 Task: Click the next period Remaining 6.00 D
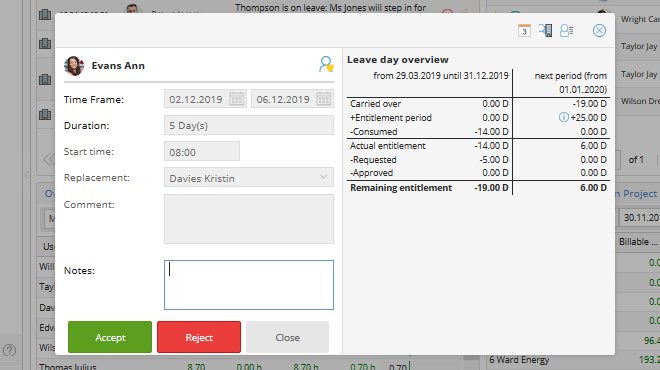593,188
